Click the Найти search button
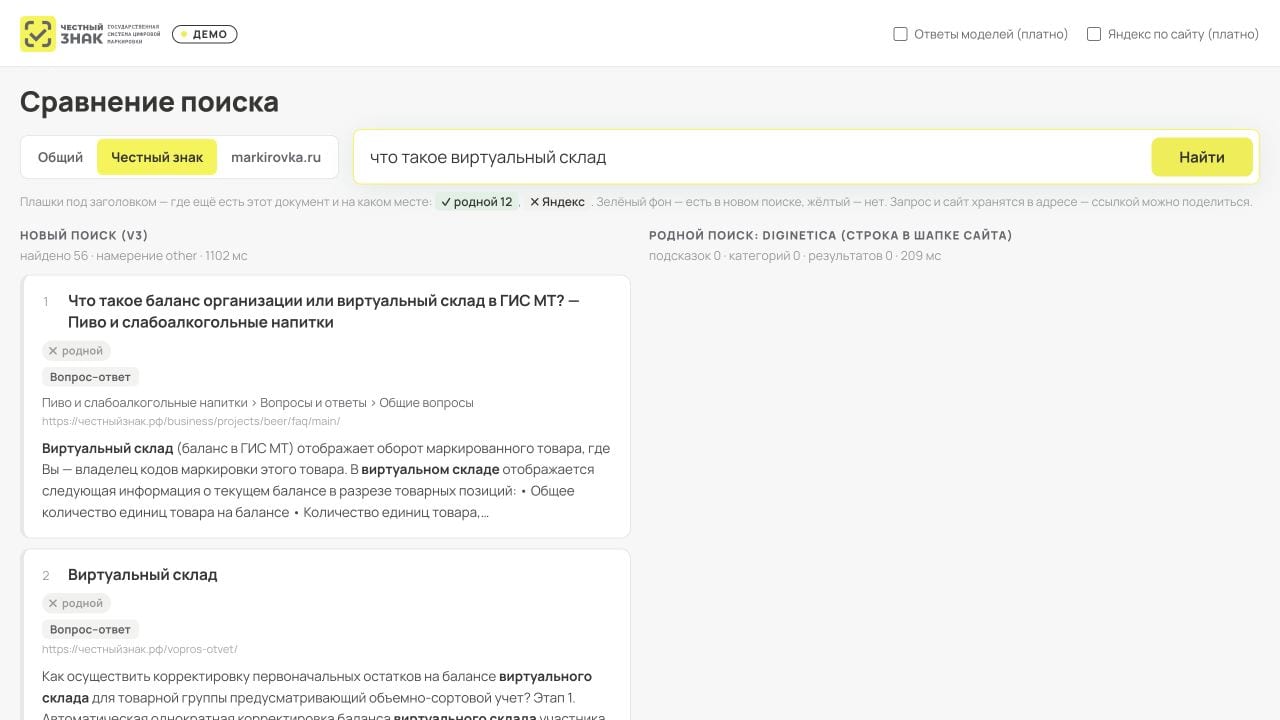This screenshot has width=1280, height=720. click(x=1202, y=157)
